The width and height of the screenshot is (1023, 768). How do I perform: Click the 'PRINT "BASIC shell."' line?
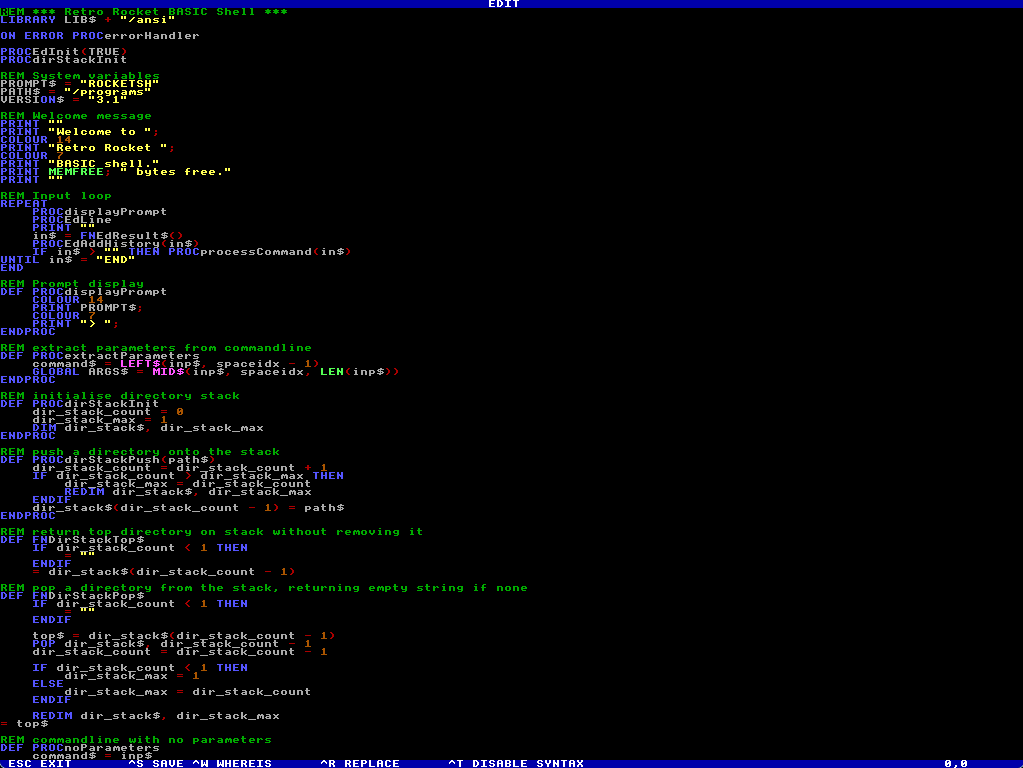click(x=80, y=164)
